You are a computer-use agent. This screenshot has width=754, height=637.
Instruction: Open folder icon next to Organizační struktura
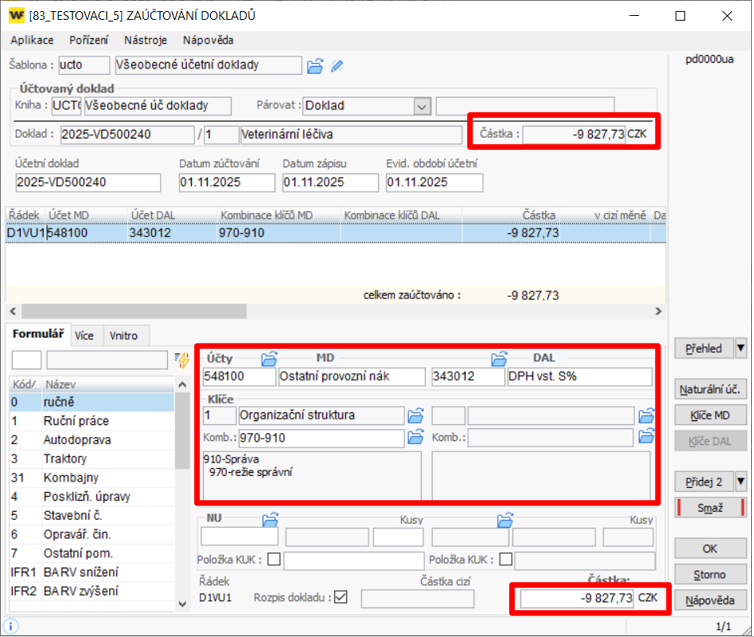(x=416, y=415)
